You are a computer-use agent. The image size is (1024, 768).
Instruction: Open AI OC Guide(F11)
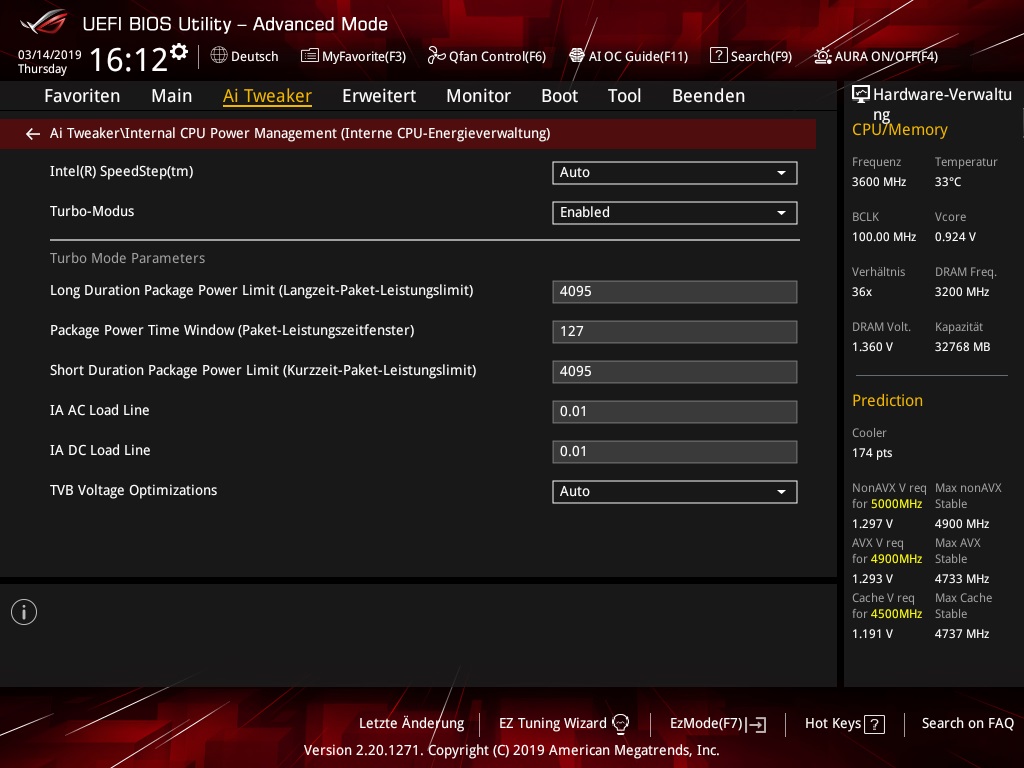pos(638,56)
